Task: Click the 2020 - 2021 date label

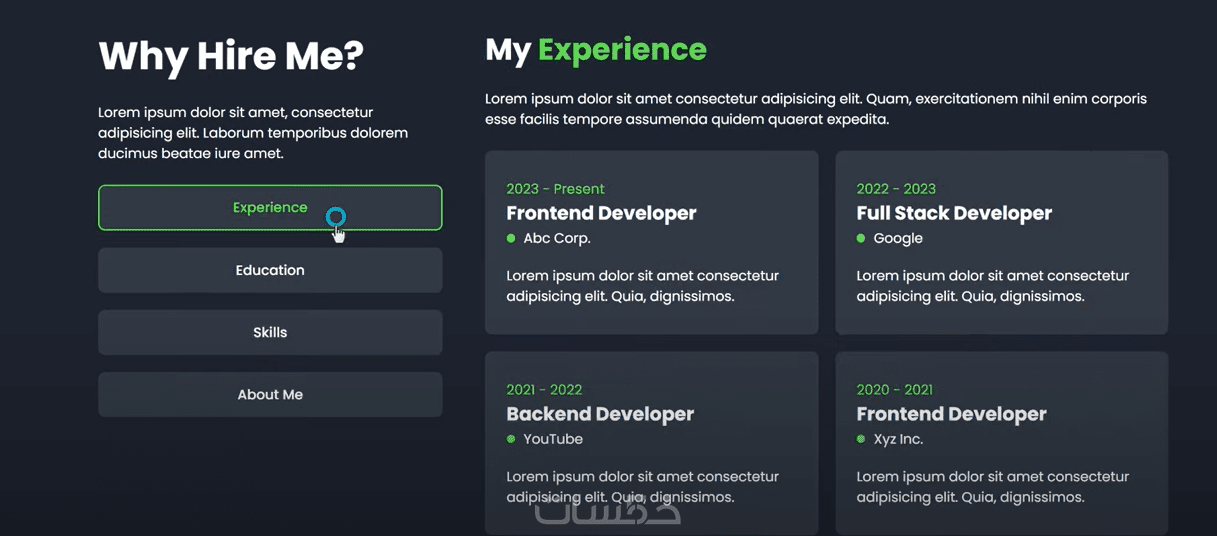Action: [894, 390]
